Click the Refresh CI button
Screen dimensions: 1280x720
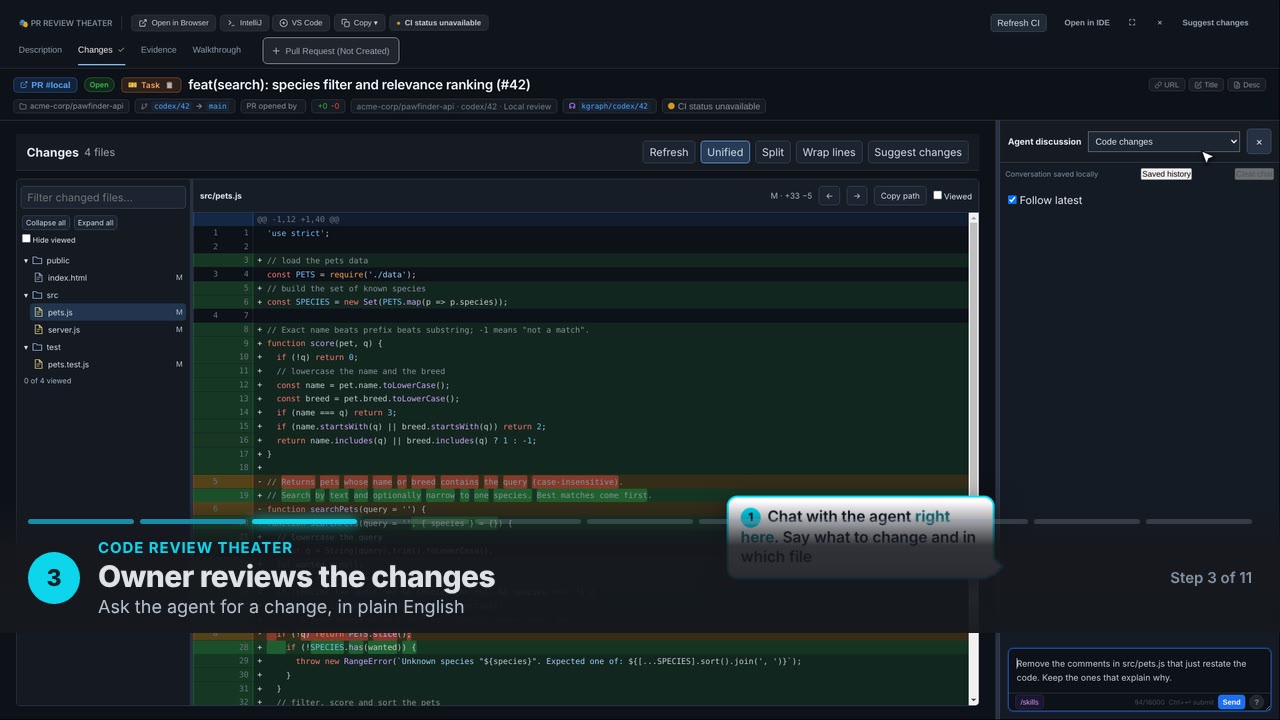(x=1018, y=22)
